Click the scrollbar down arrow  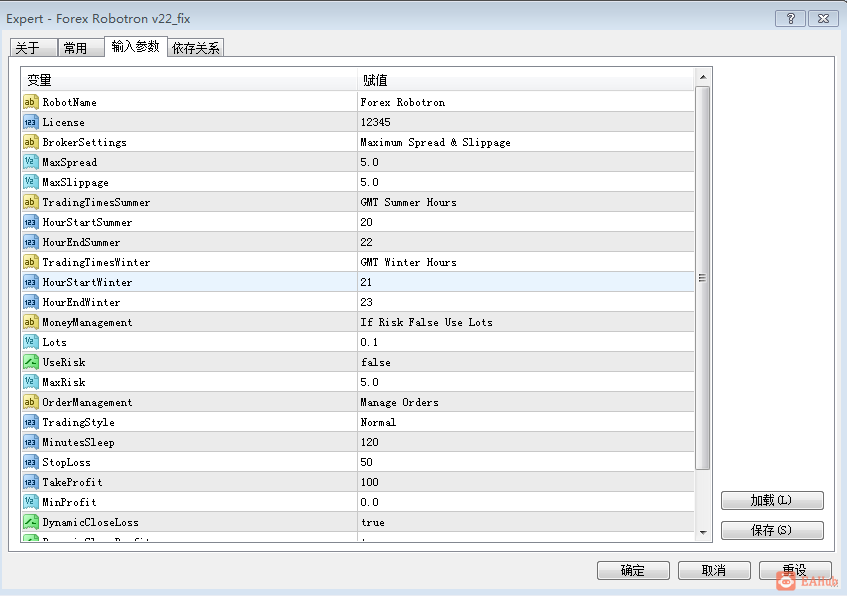703,532
